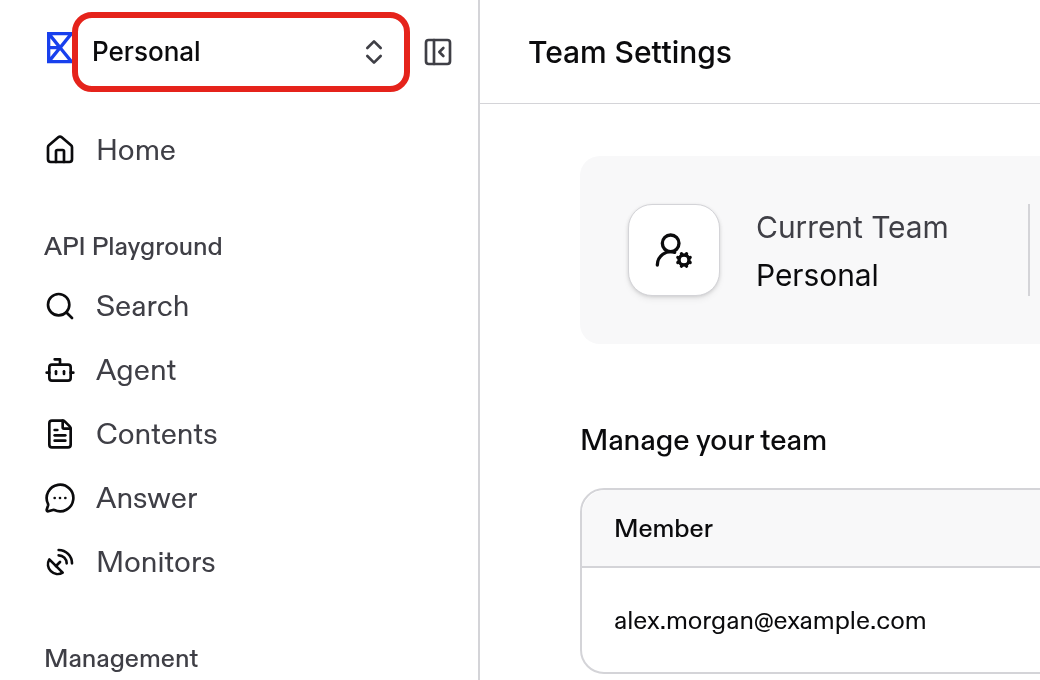This screenshot has height=680, width=1040.
Task: Click the Contents document icon
Action: point(60,435)
